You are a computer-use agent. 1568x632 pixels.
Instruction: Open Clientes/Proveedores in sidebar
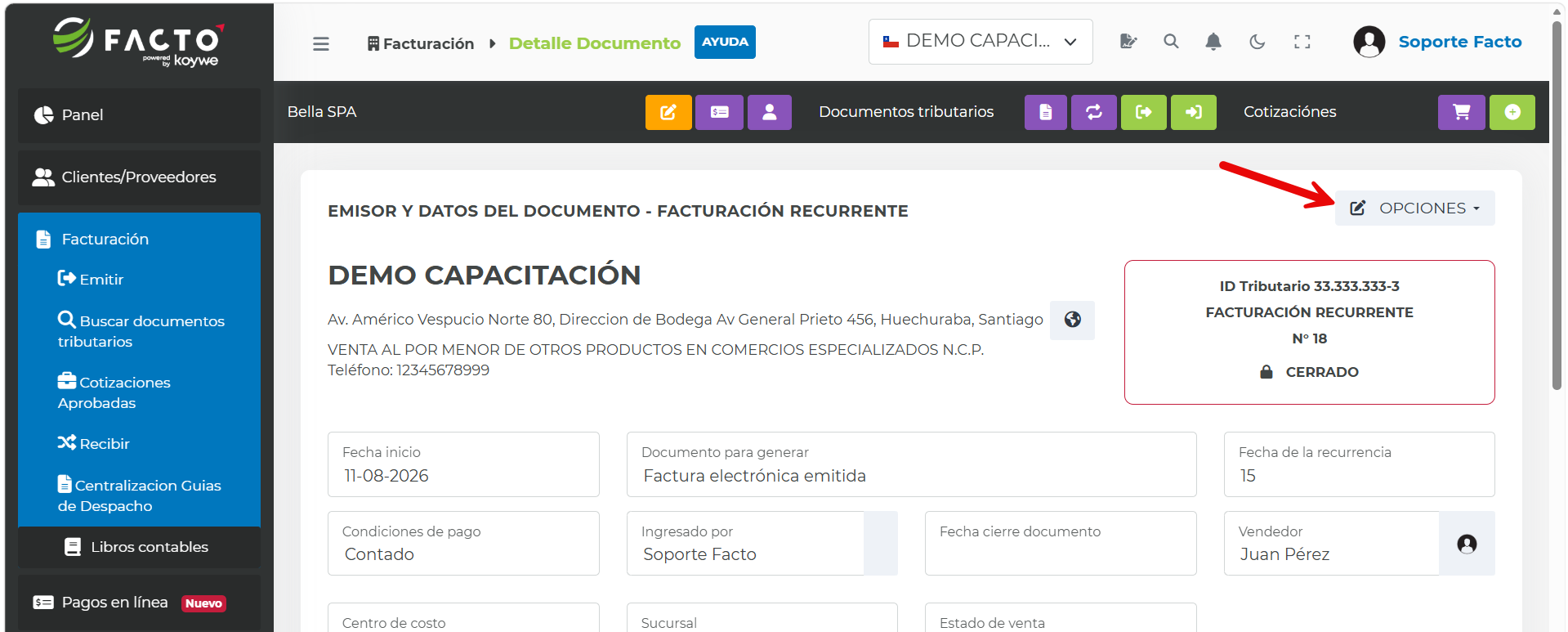click(139, 177)
